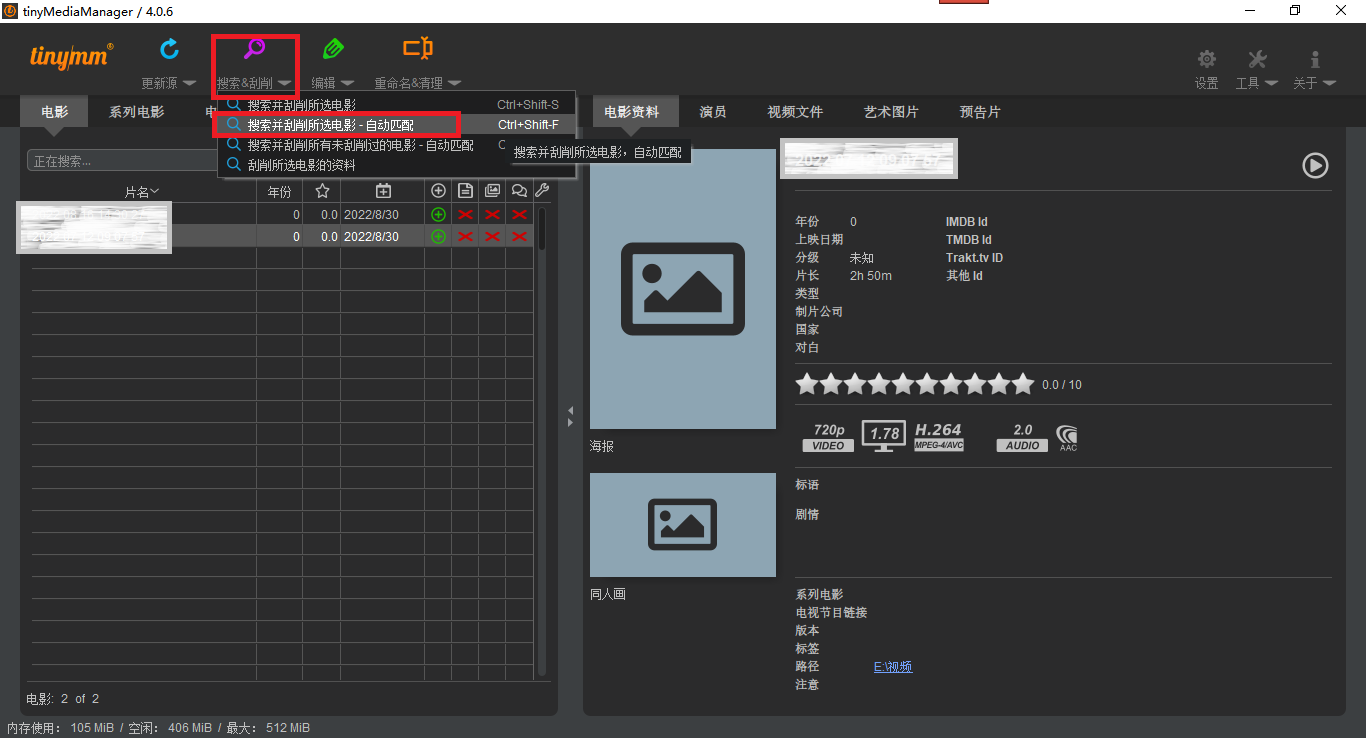Click the AAC audio codec icon
This screenshot has height=738, width=1366.
(1068, 438)
